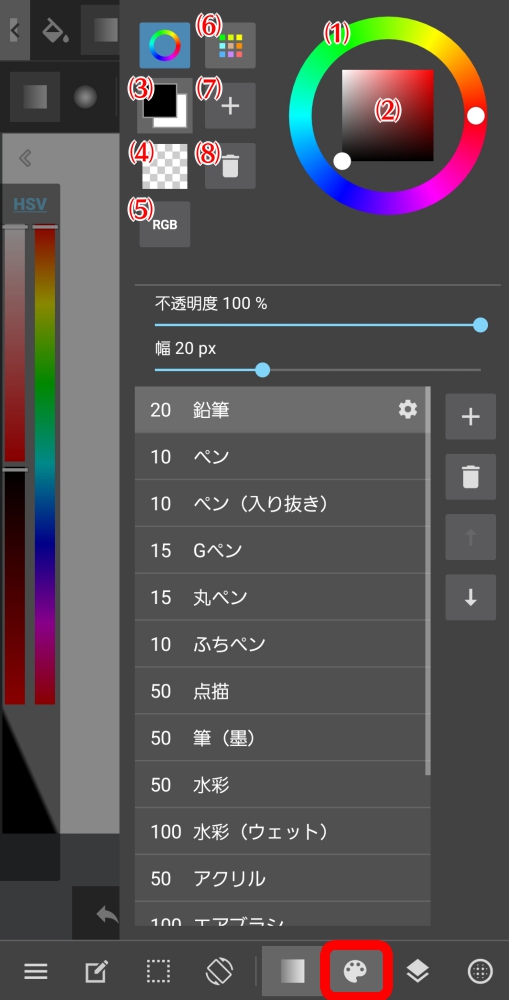Collapse the side panel with double chevron

pos(26,158)
